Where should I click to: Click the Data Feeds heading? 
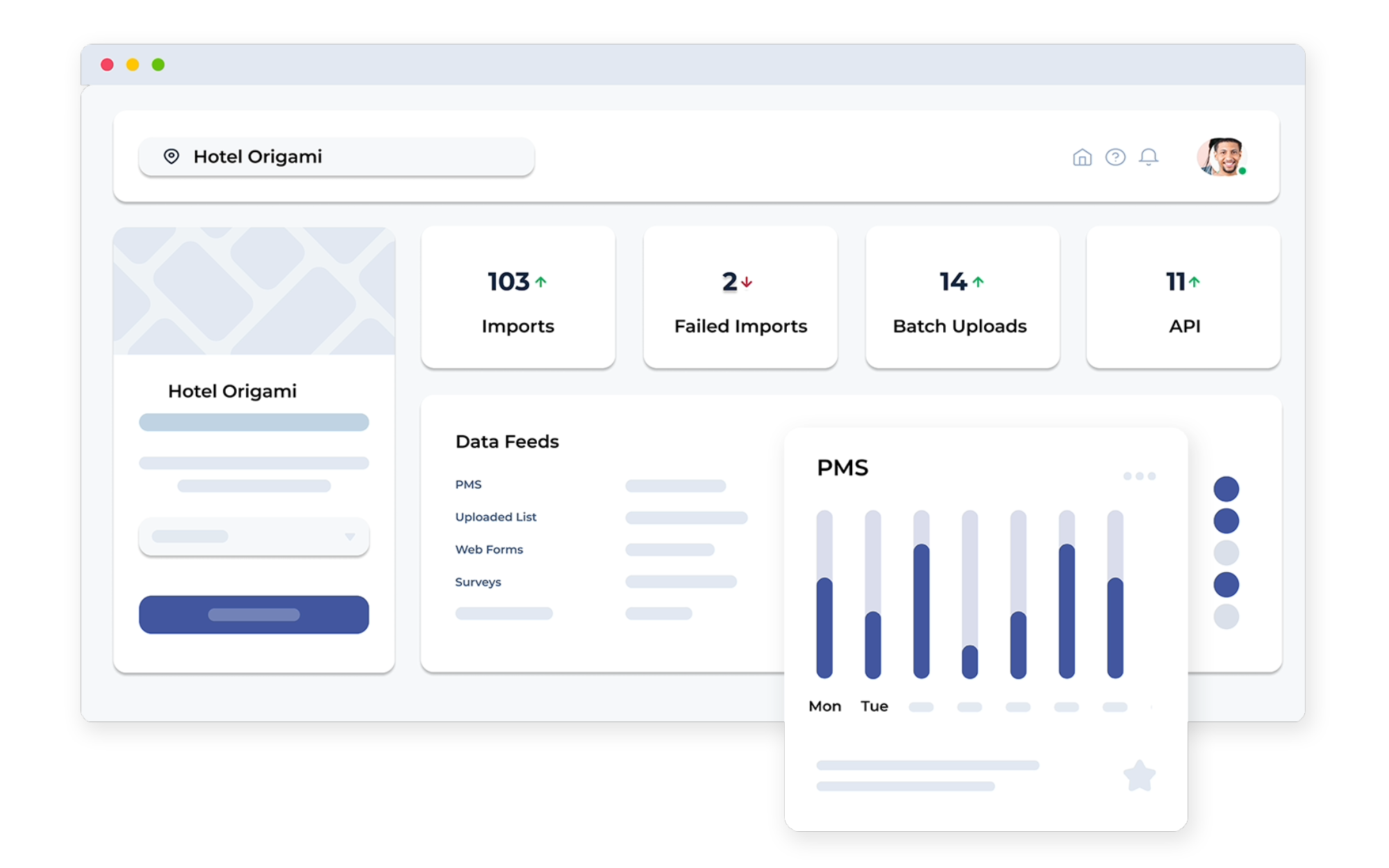pos(507,442)
